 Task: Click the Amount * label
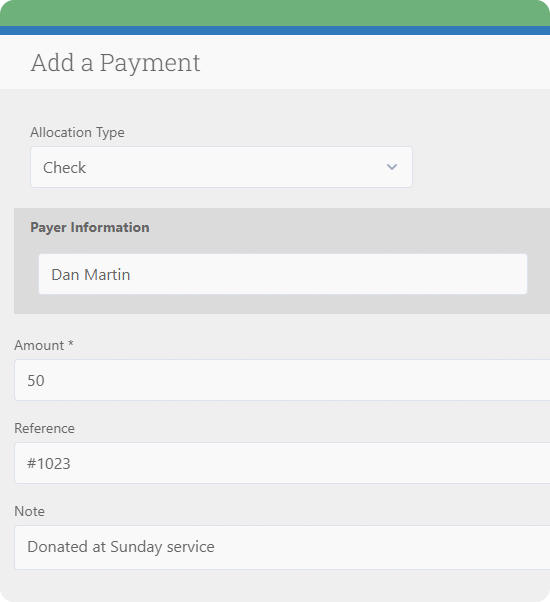[44, 346]
